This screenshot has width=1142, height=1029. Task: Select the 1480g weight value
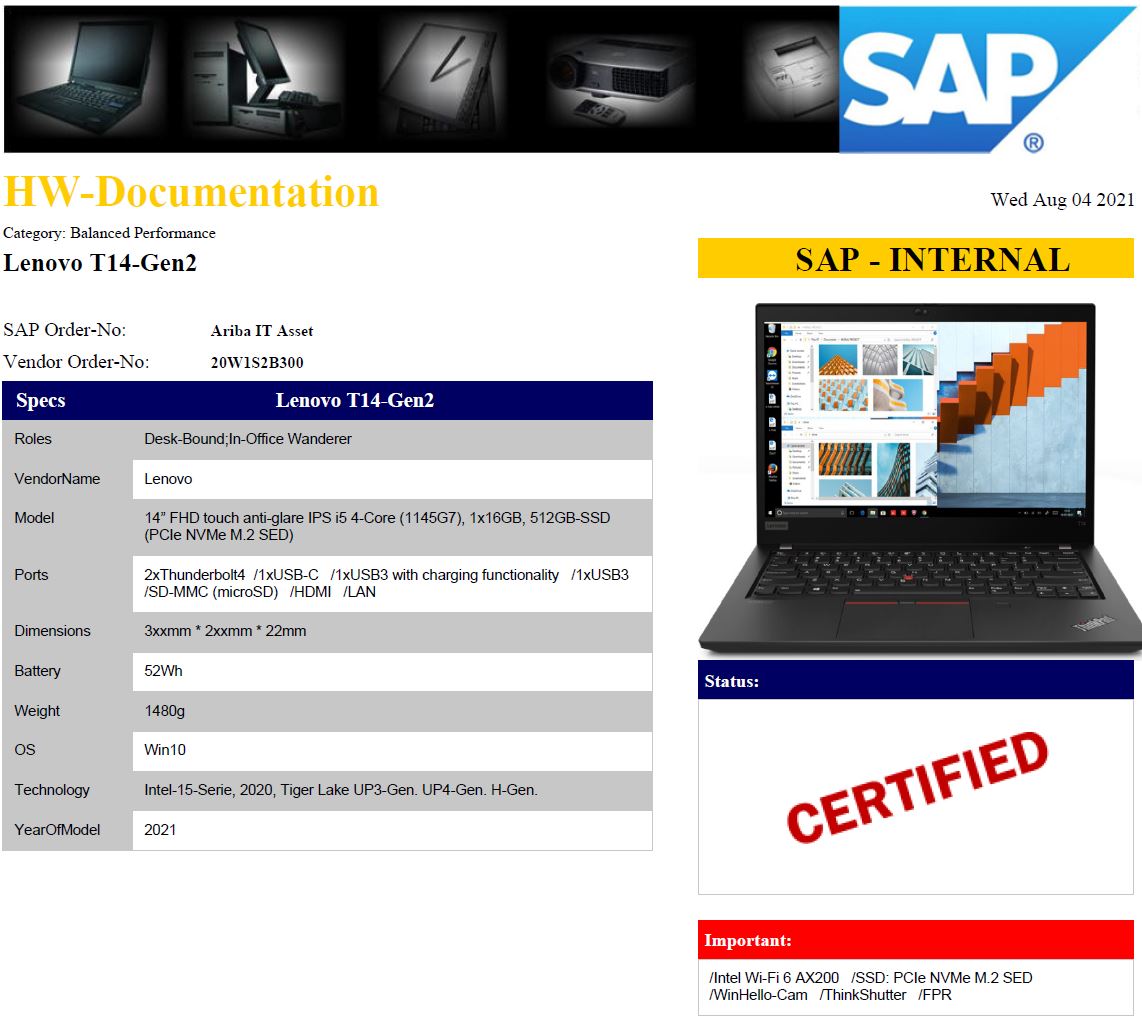point(165,711)
